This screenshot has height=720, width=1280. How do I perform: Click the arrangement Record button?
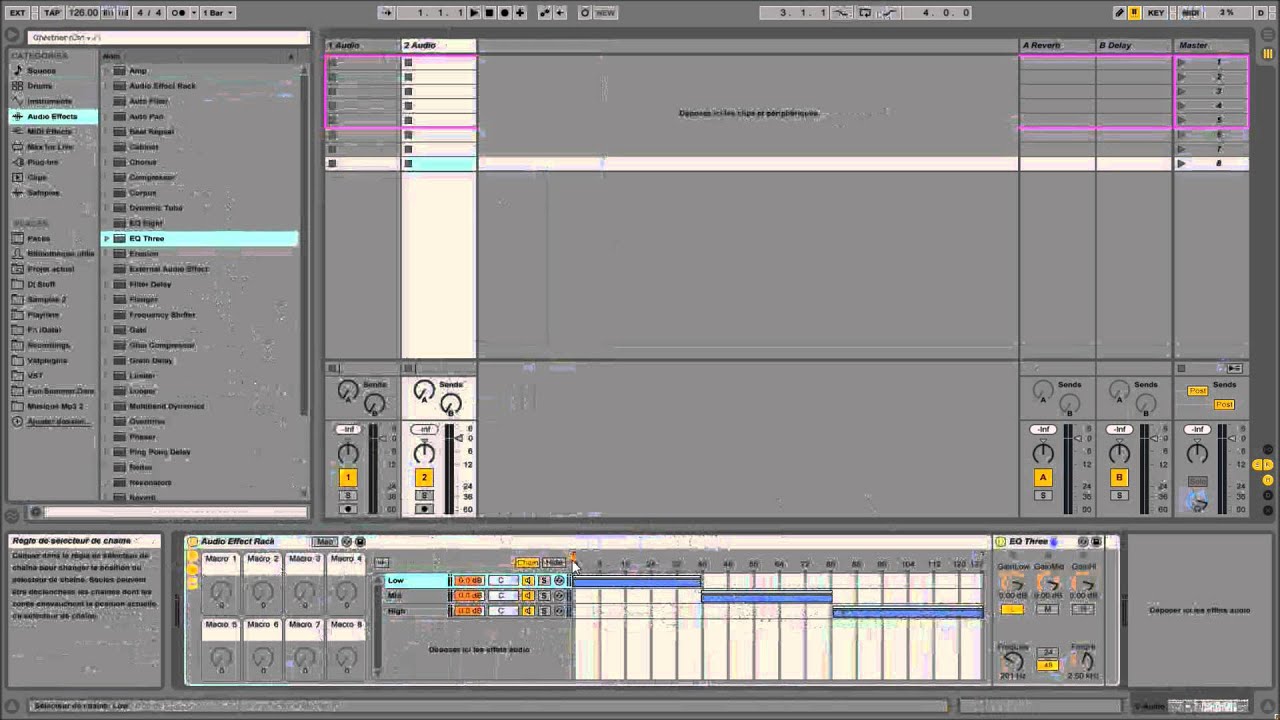pyautogui.click(x=505, y=13)
